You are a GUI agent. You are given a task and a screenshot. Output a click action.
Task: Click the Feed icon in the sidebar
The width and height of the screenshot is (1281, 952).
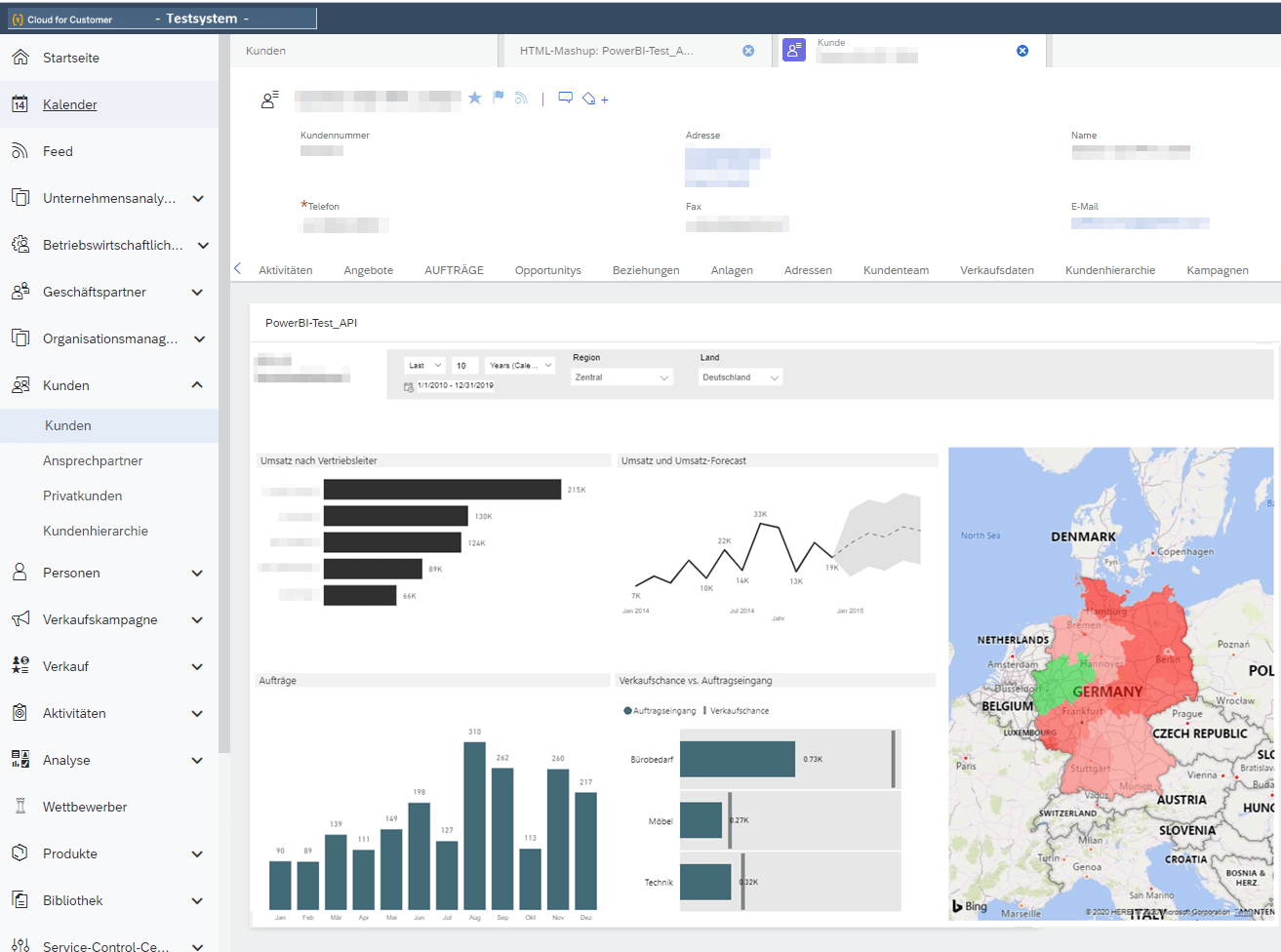click(20, 151)
